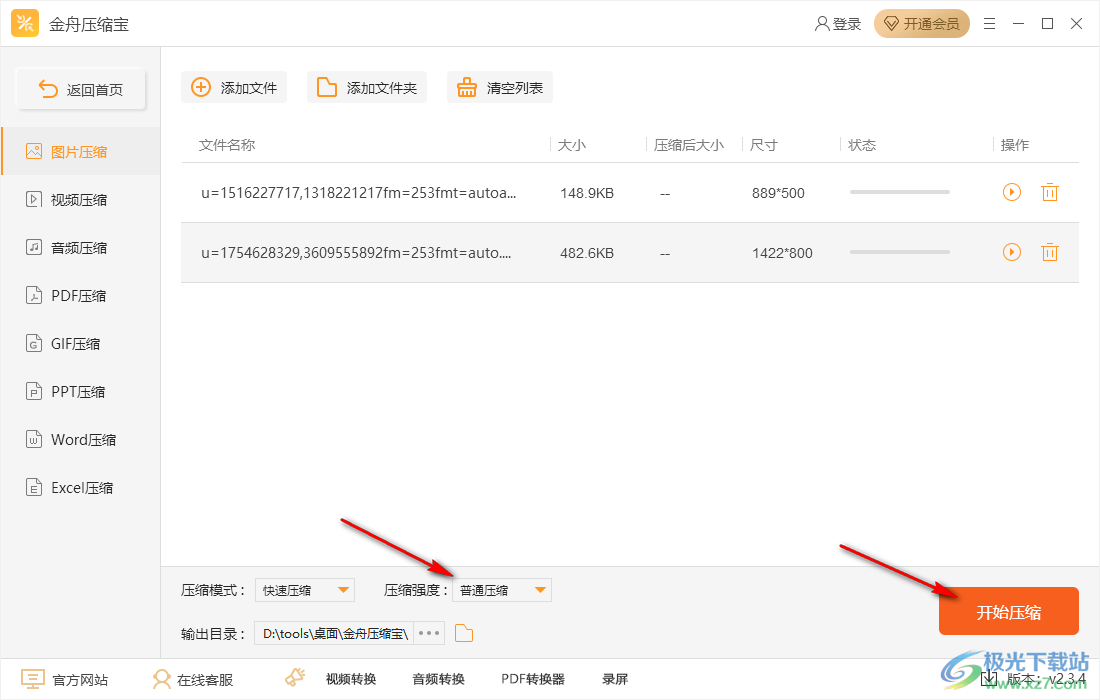Open GIF压缩 section
This screenshot has height=700, width=1100.
point(81,344)
